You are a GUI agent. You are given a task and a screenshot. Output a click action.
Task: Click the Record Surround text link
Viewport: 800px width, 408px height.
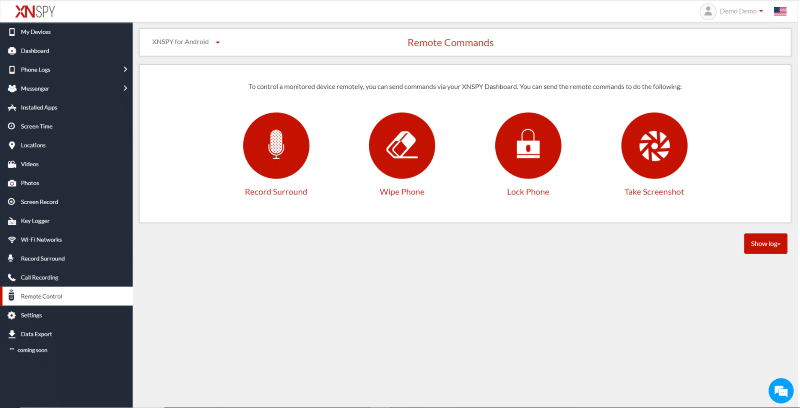pos(276,192)
